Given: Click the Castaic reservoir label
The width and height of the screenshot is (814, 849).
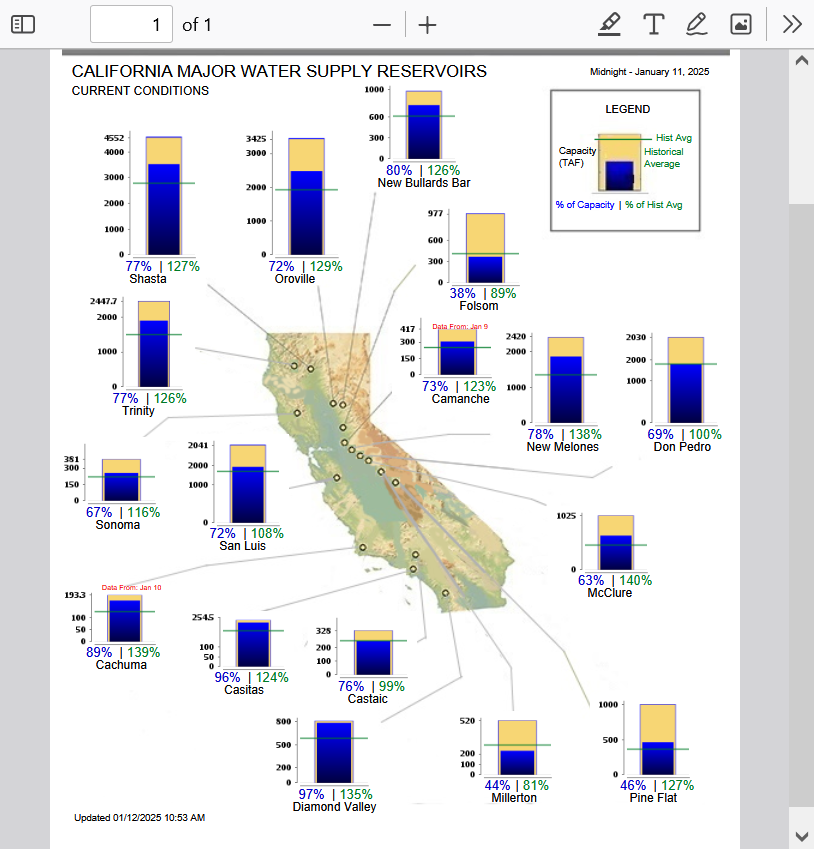Looking at the screenshot, I should click(368, 699).
